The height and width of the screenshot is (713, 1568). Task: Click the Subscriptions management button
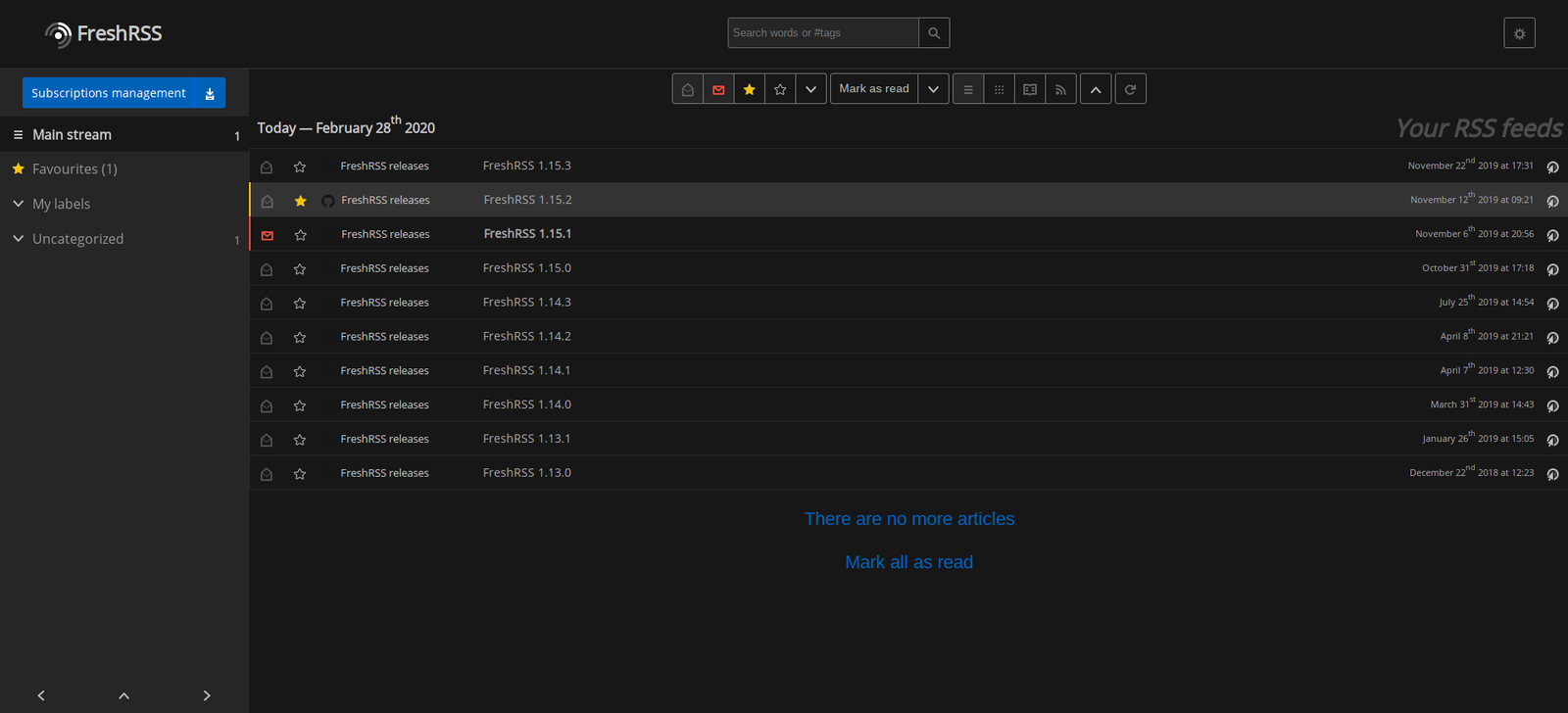pyautogui.click(x=108, y=93)
